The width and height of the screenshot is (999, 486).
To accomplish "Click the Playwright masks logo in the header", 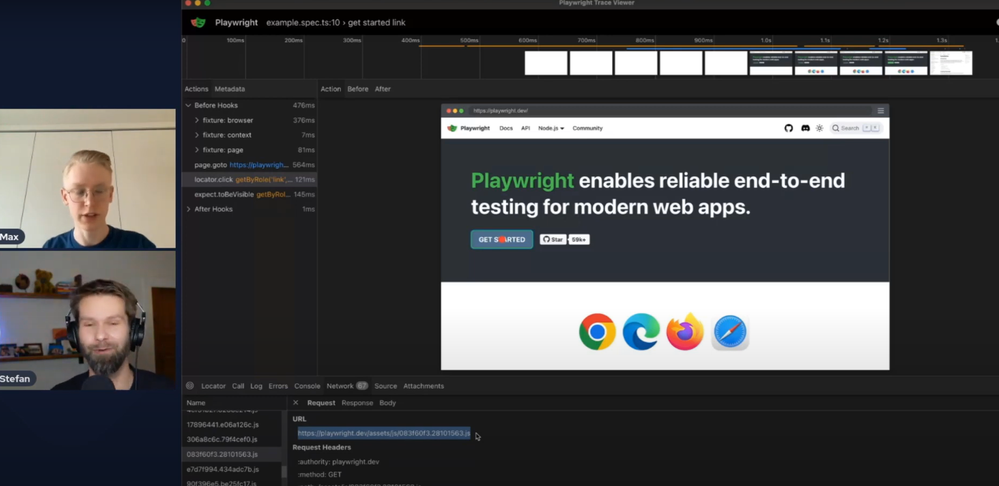I will click(198, 22).
